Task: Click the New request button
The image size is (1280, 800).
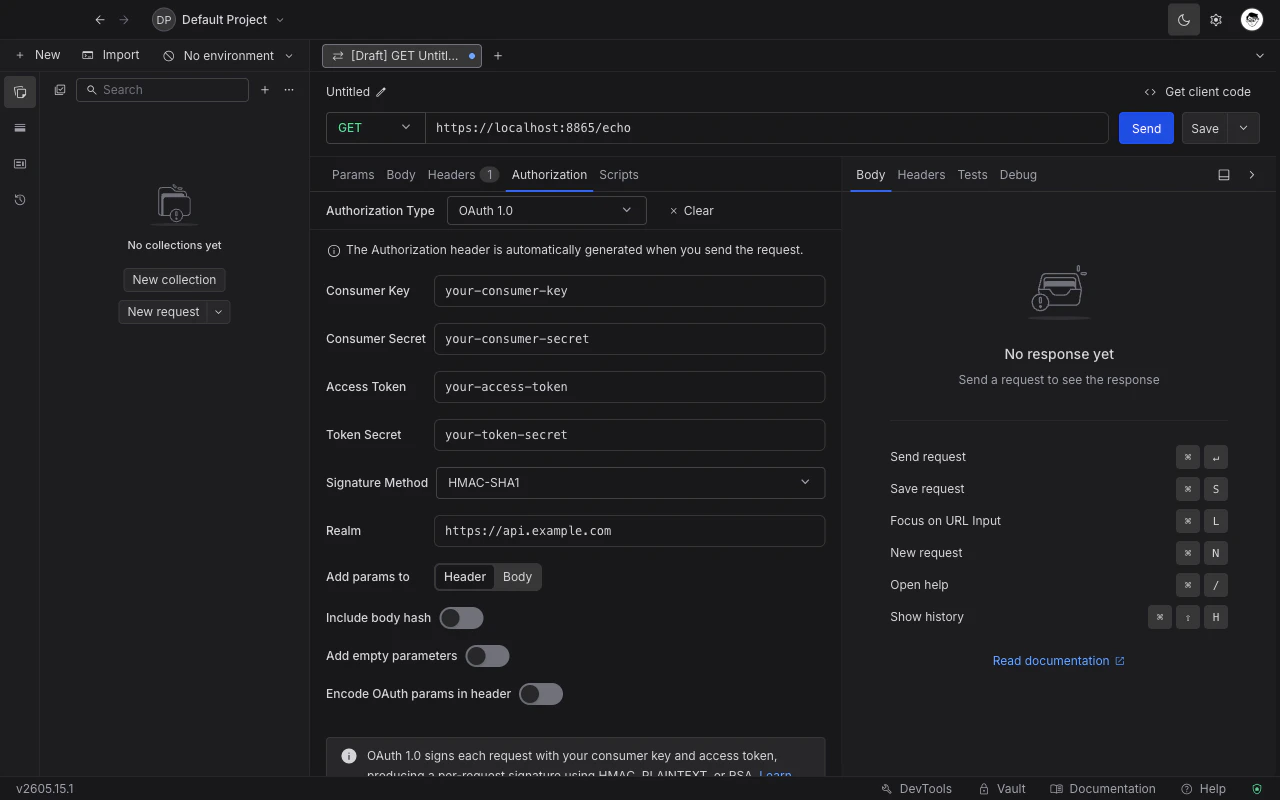Action: (x=163, y=312)
